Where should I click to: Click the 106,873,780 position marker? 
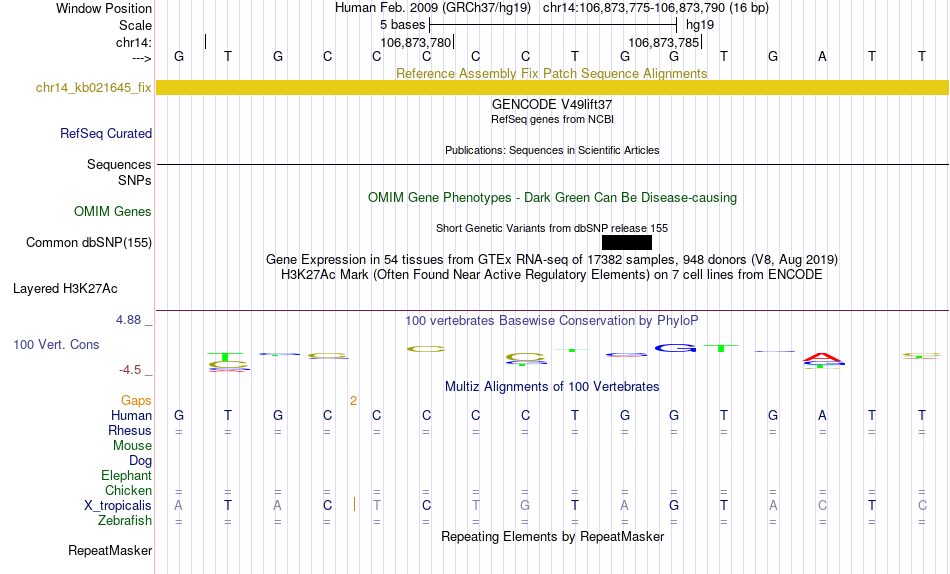click(x=416, y=42)
